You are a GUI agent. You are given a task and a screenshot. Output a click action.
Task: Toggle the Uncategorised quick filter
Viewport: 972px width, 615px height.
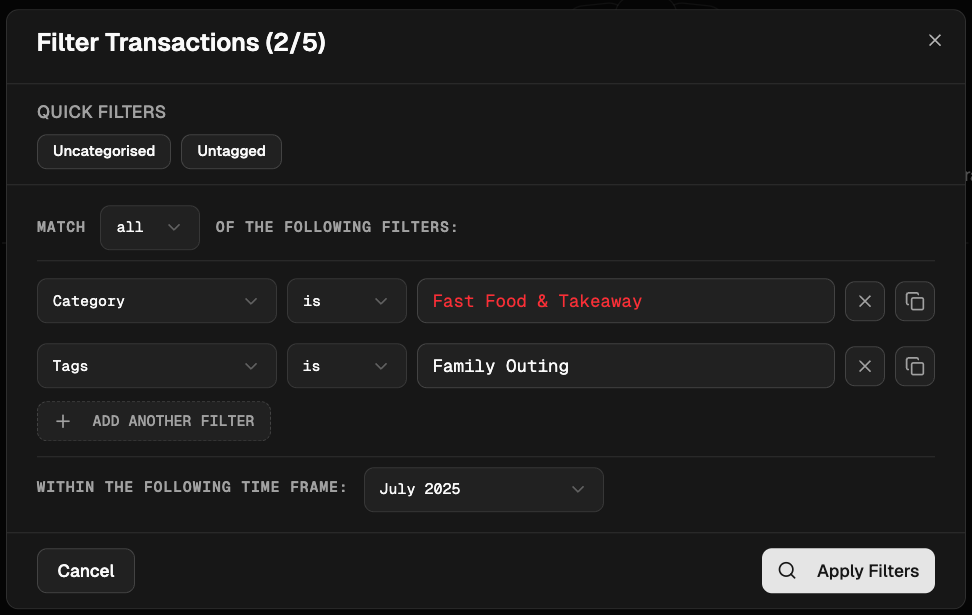point(103,151)
